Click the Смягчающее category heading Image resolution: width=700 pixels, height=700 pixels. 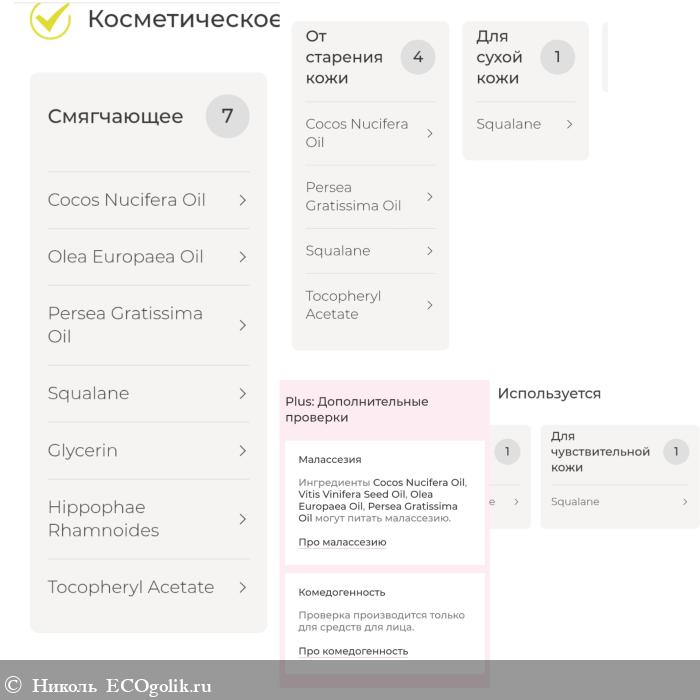tap(116, 117)
